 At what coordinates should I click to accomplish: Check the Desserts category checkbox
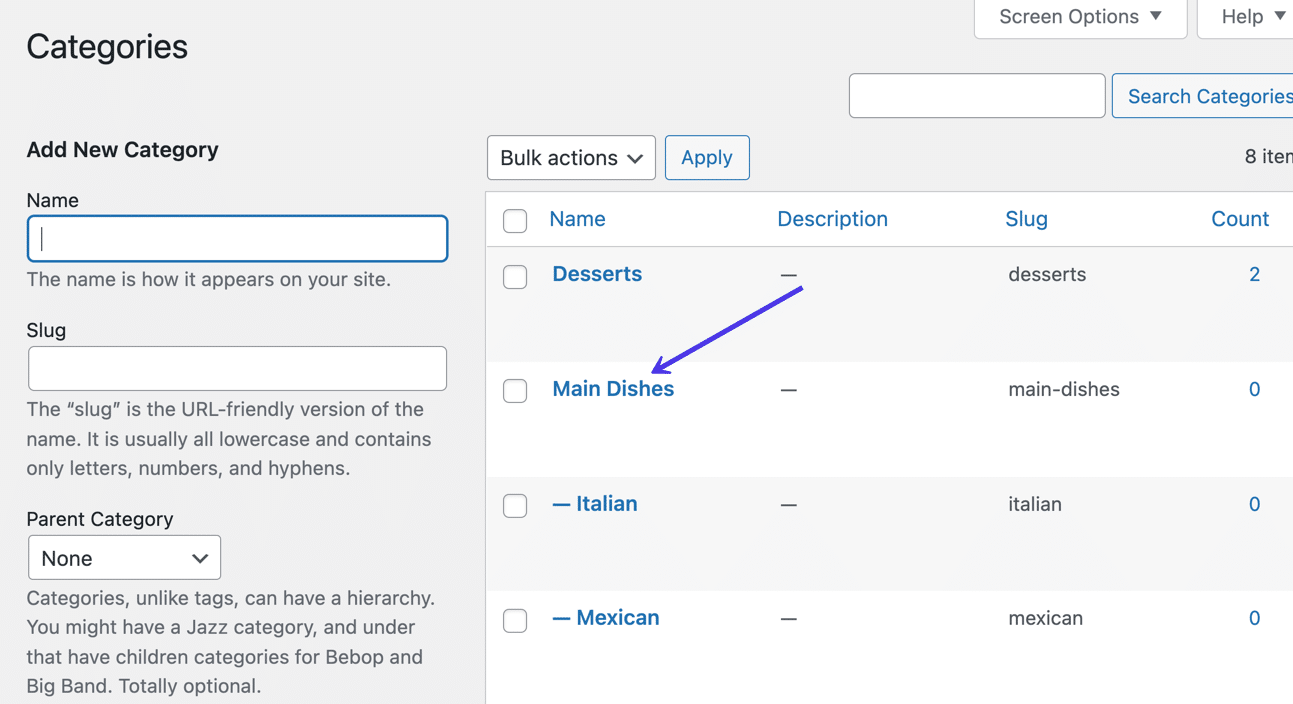pyautogui.click(x=514, y=276)
